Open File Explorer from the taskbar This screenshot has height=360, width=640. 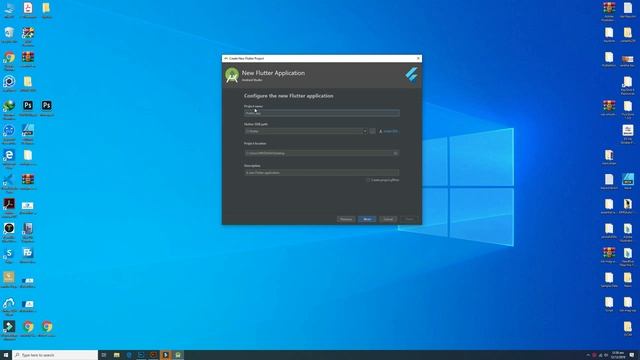(x=116, y=355)
